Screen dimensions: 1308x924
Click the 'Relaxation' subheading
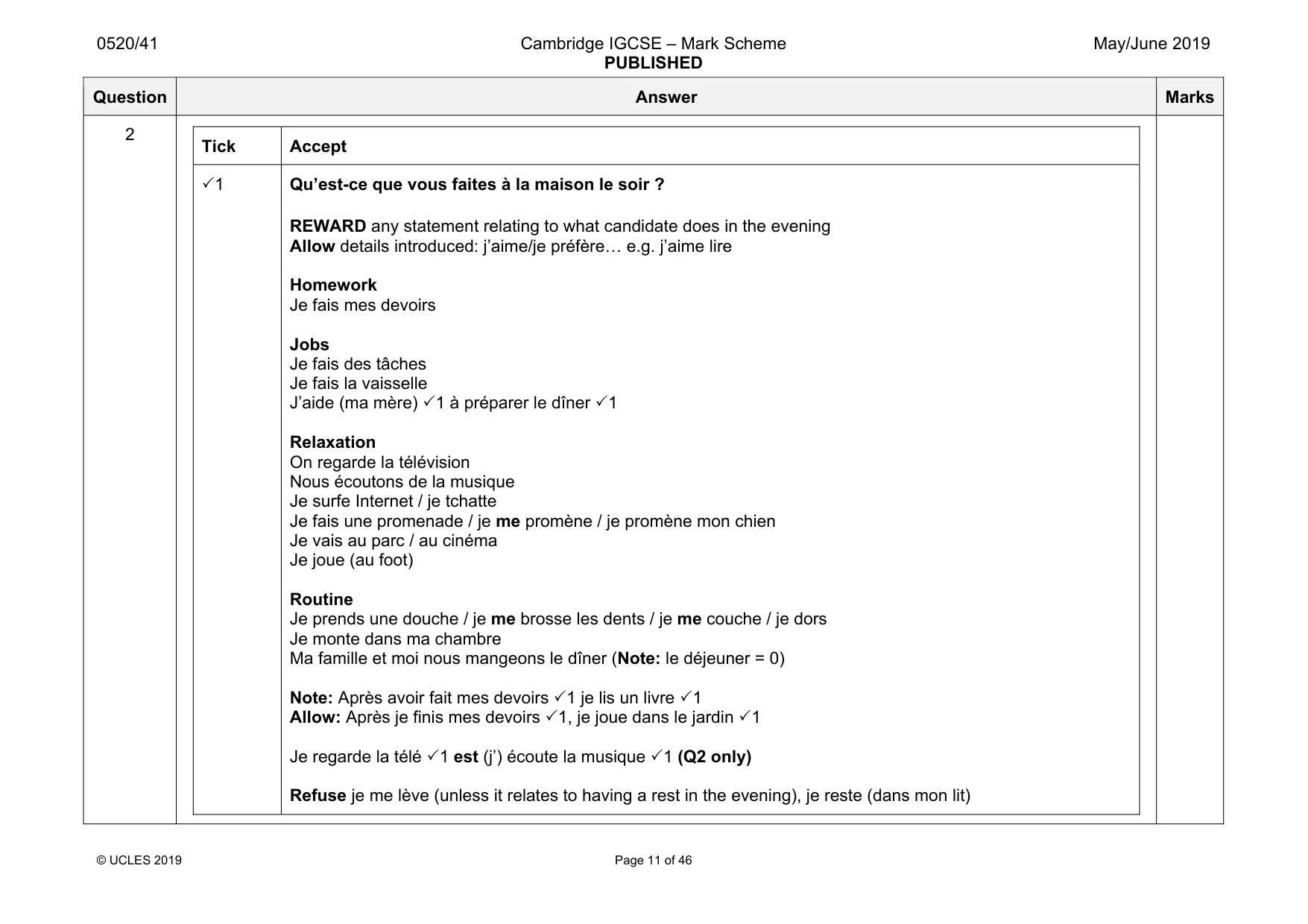coord(332,443)
